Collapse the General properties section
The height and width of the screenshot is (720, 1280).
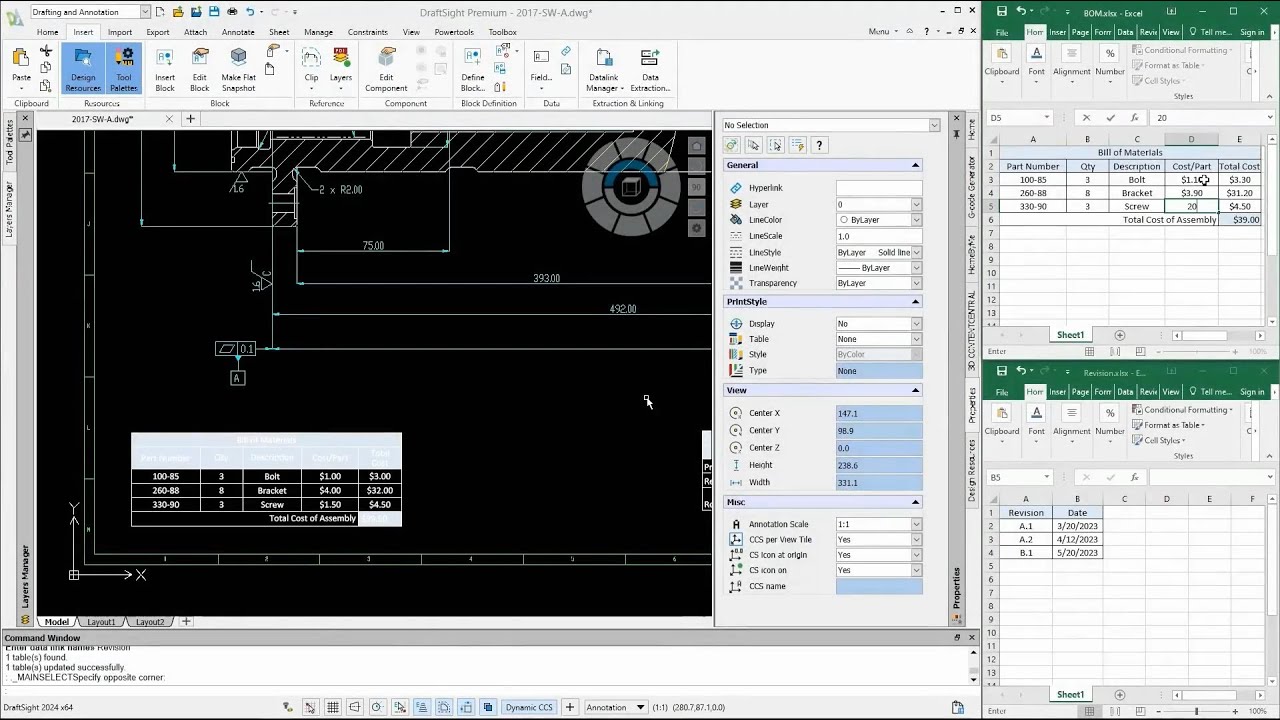pyautogui.click(x=915, y=165)
